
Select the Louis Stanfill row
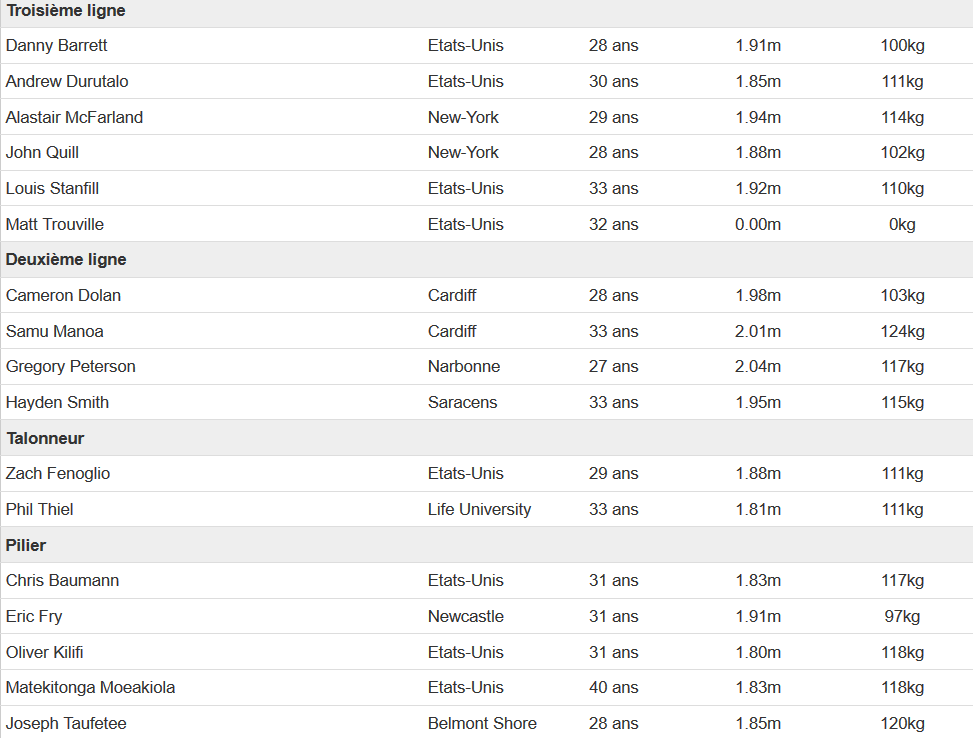[x=486, y=189]
